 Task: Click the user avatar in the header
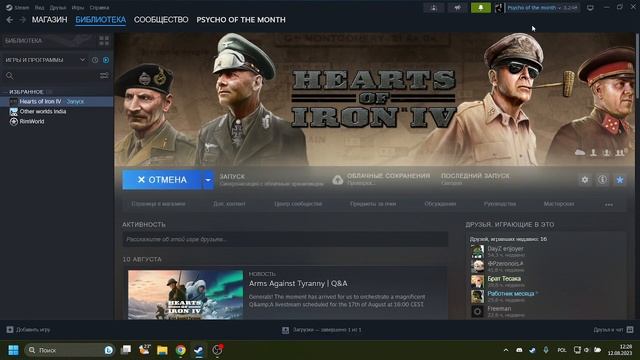[x=500, y=8]
